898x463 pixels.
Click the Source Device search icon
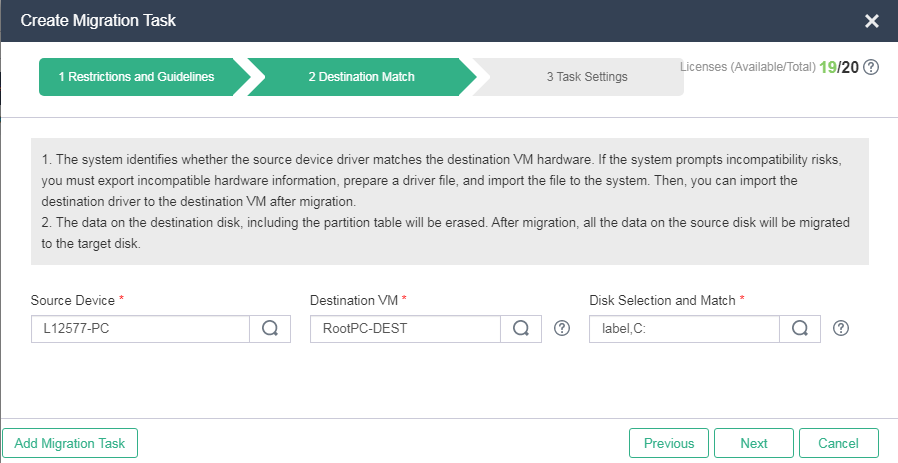[x=270, y=329]
